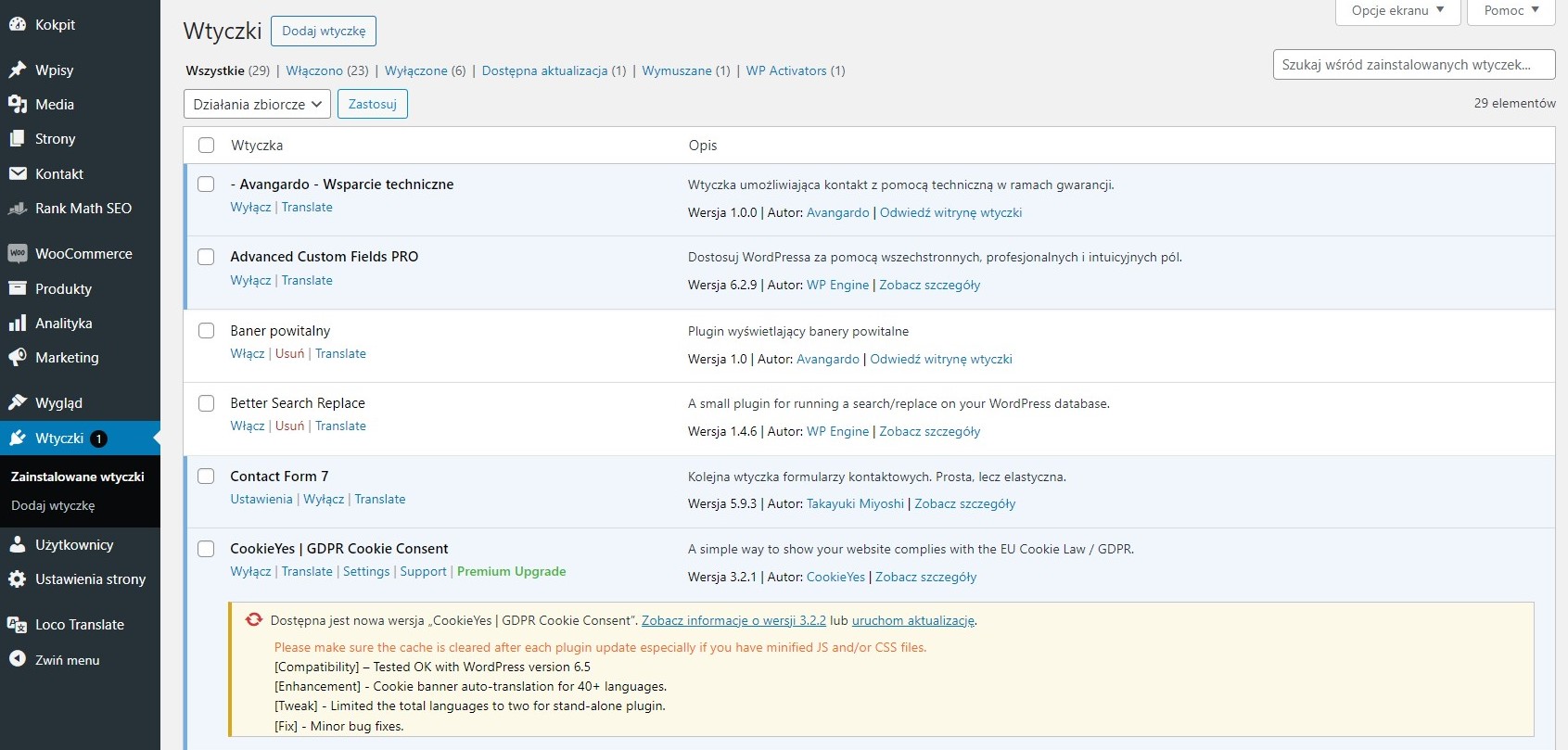The image size is (1568, 750).
Task: Click the Marketing megaphone icon
Action: 17,358
